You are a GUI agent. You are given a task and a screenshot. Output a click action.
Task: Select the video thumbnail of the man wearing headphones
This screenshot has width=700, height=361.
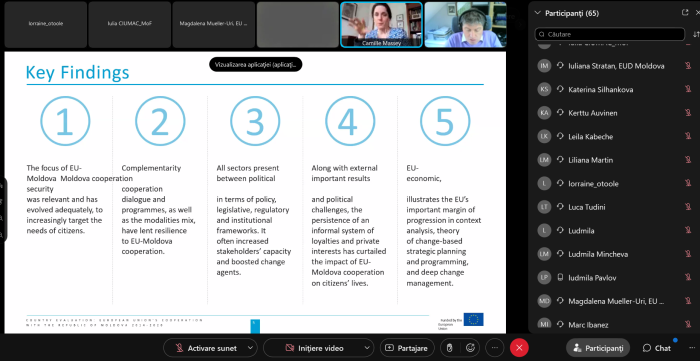pyautogui.click(x=466, y=24)
